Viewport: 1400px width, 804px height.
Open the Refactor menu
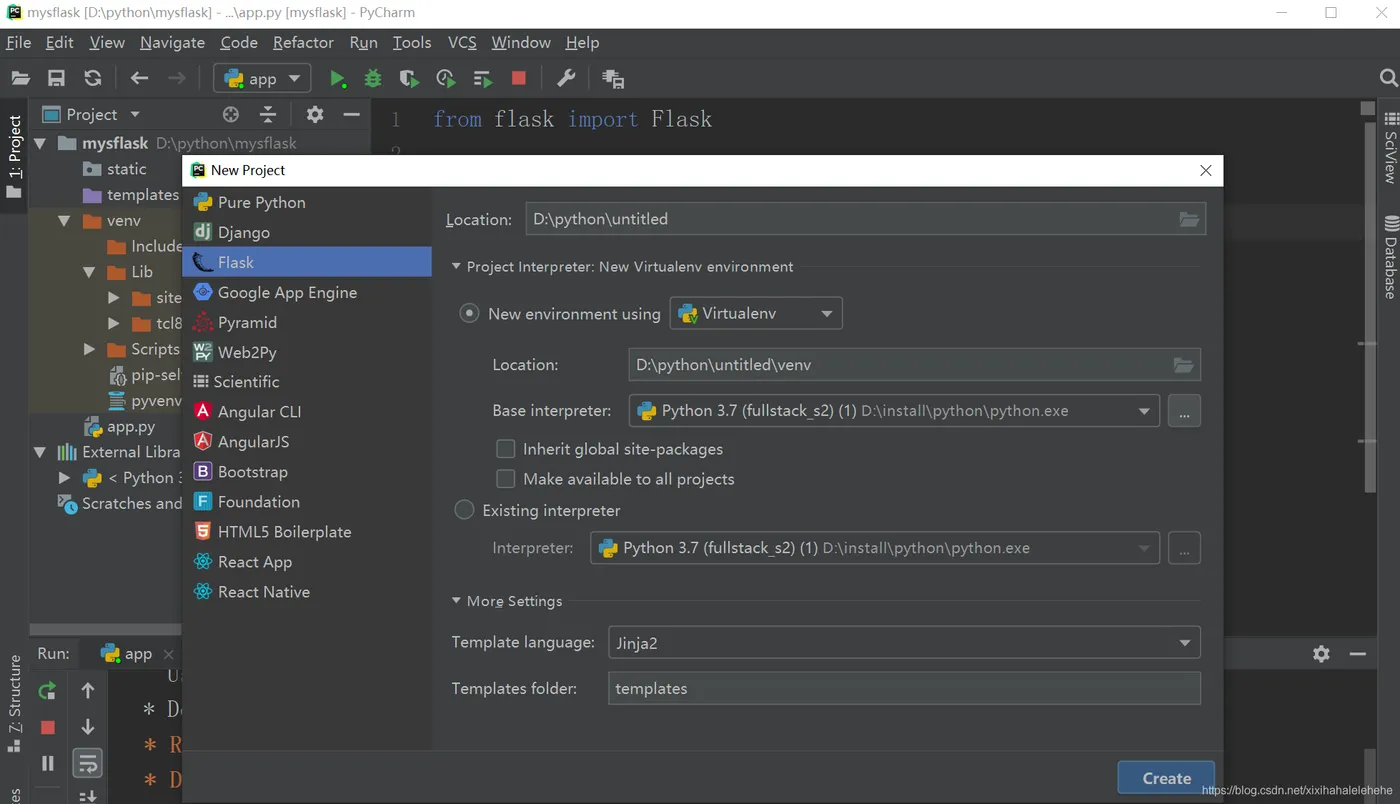303,42
